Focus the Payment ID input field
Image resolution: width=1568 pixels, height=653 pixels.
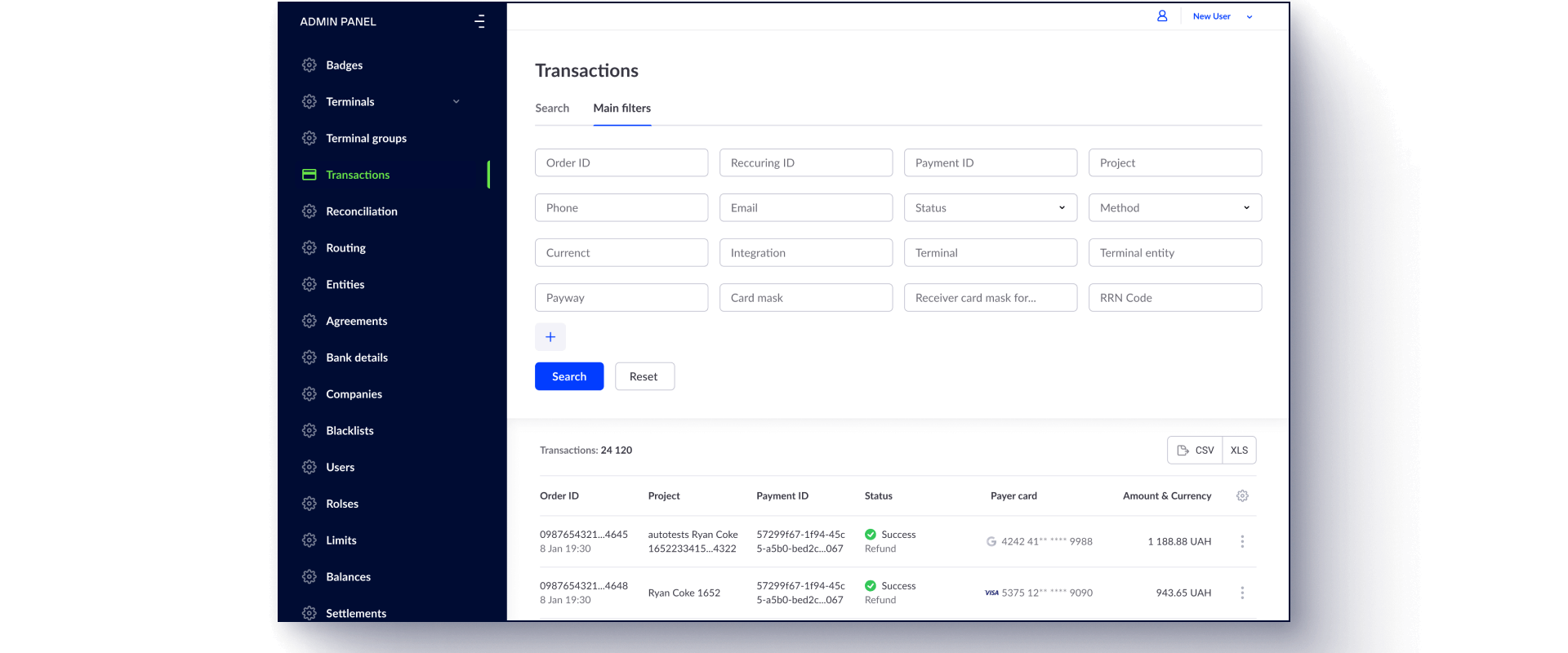pyautogui.click(x=991, y=163)
